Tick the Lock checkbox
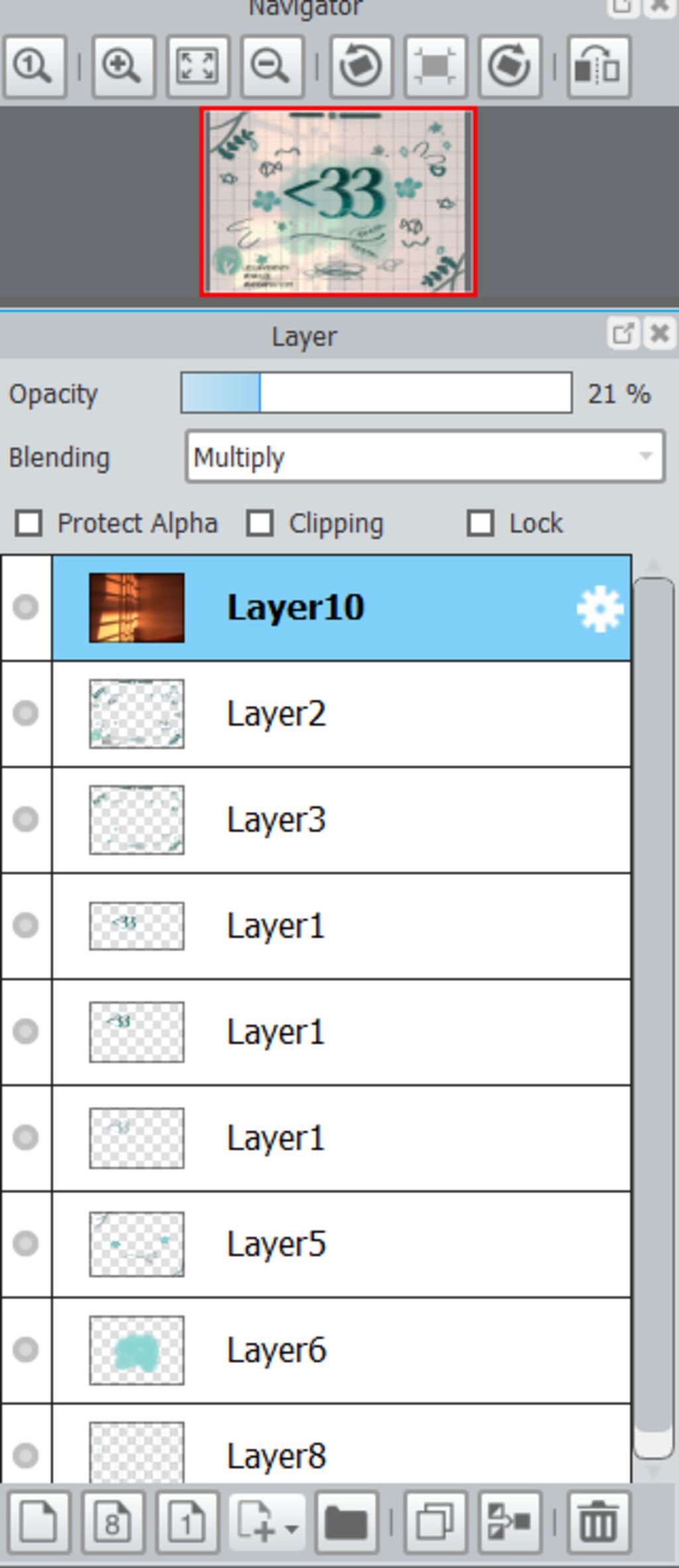679x1568 pixels. (x=481, y=523)
